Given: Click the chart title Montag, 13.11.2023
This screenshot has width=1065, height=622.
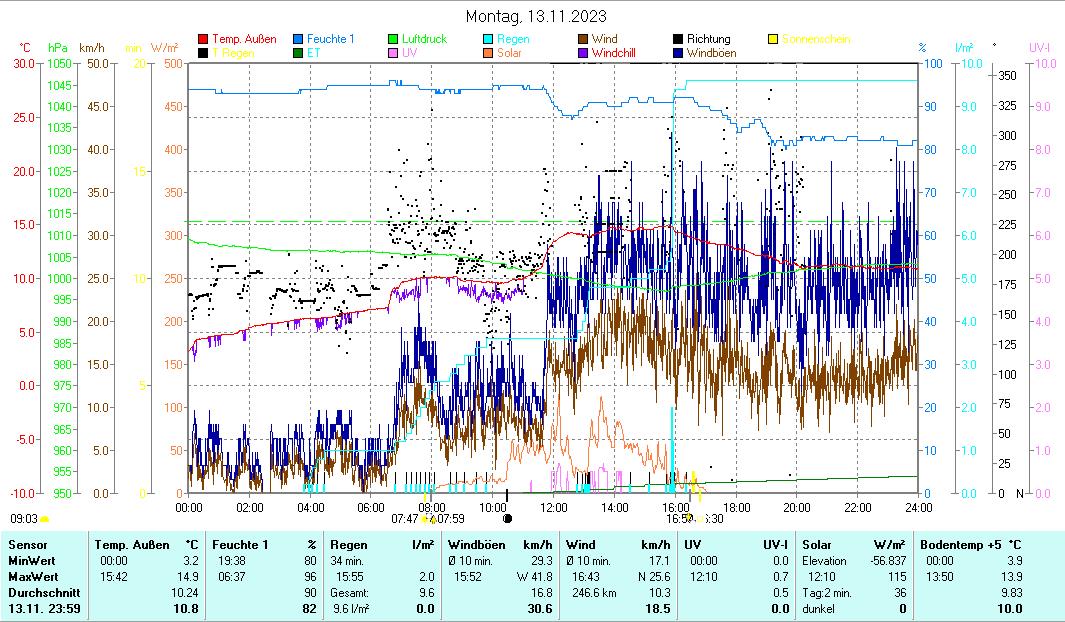Looking at the screenshot, I should [x=536, y=16].
